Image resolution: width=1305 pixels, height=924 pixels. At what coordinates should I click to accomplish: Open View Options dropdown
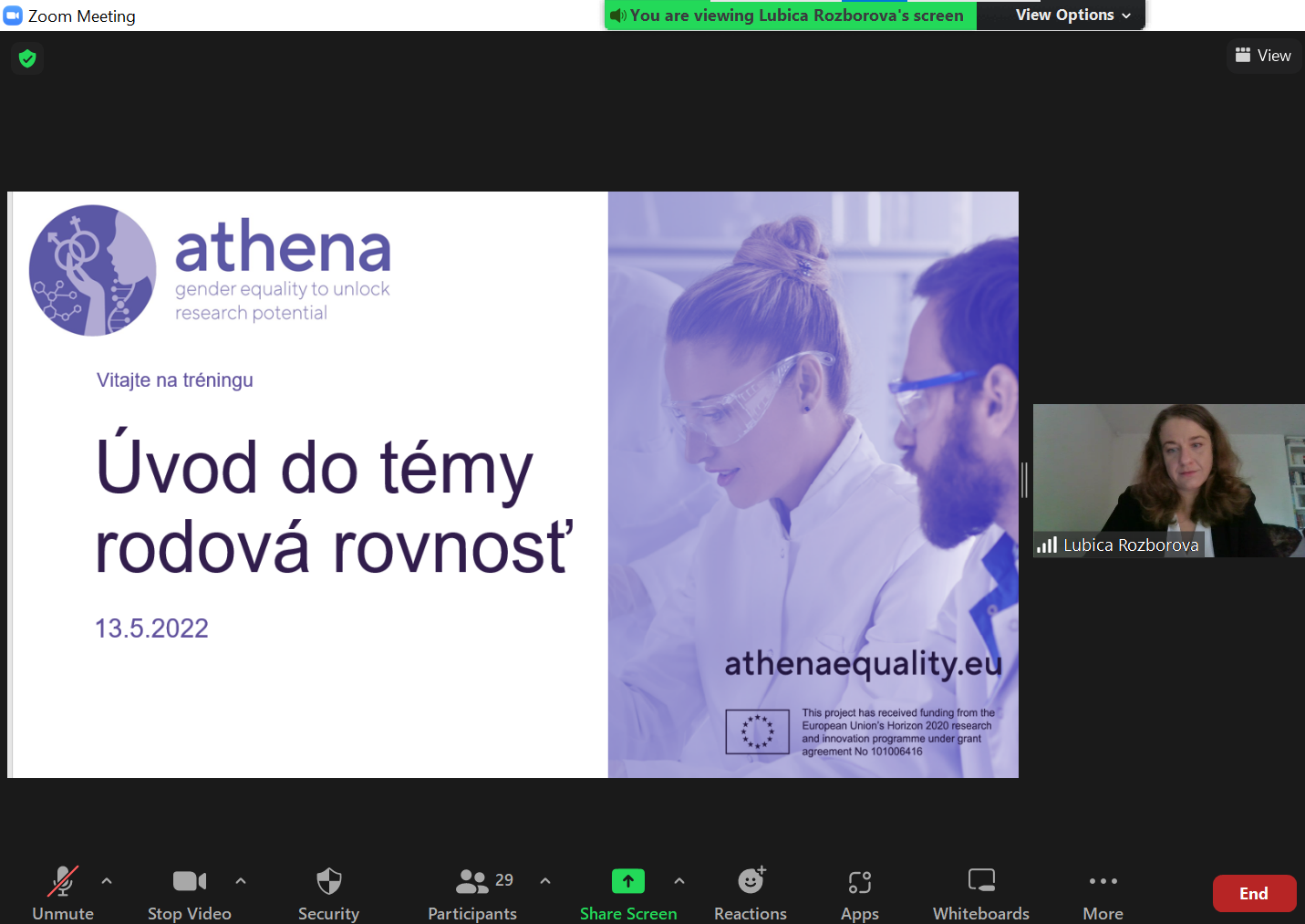point(1073,16)
